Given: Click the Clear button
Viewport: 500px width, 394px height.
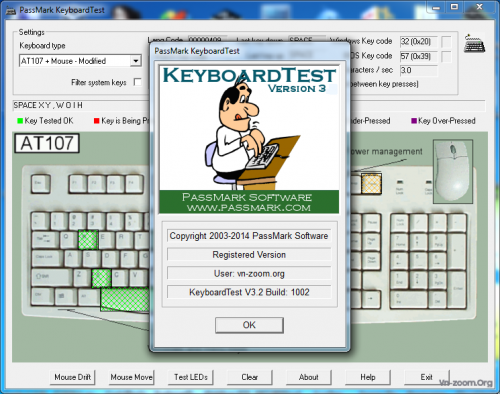Looking at the screenshot, I should (x=250, y=377).
